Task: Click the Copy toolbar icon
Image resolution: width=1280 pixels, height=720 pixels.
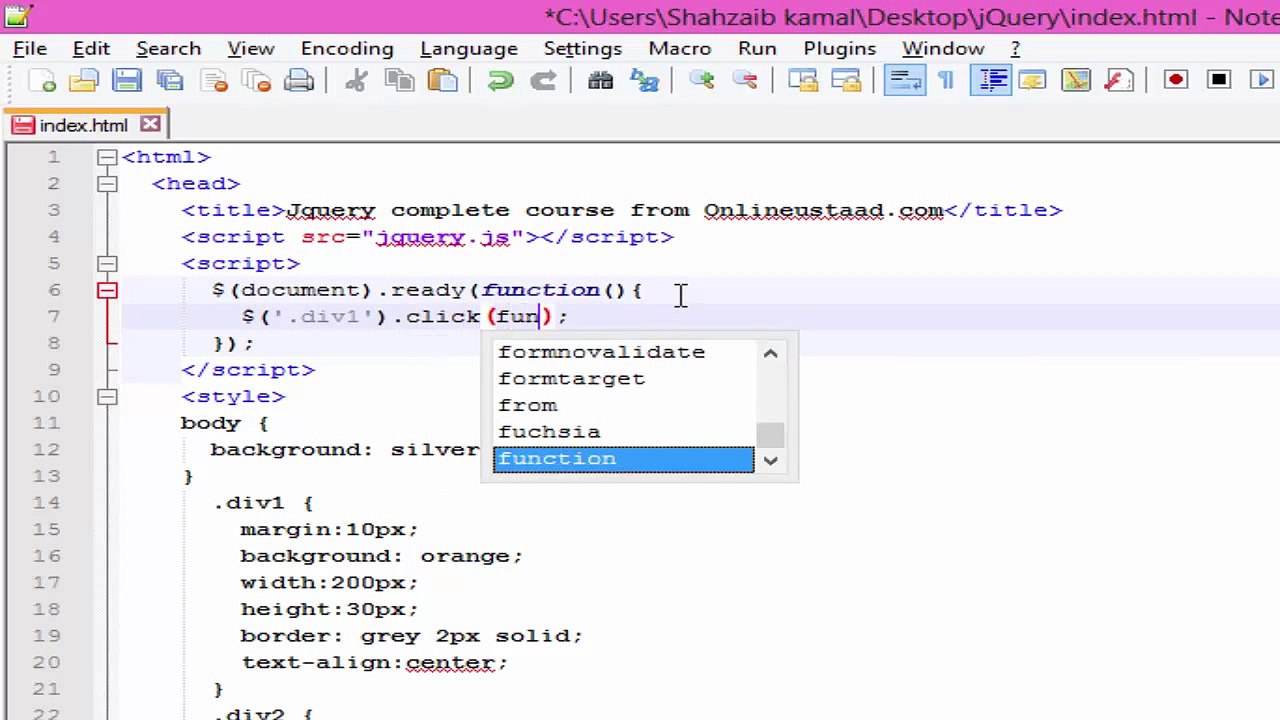Action: [x=399, y=81]
